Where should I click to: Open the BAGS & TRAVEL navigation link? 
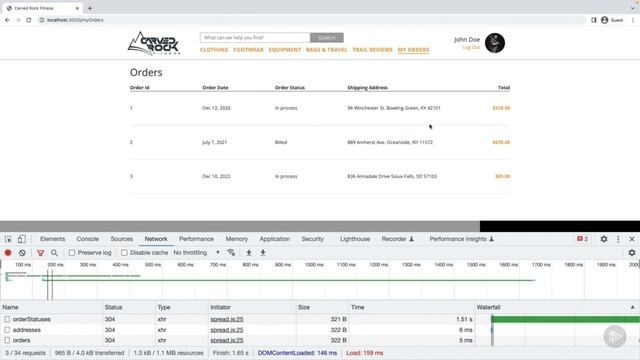click(x=327, y=50)
